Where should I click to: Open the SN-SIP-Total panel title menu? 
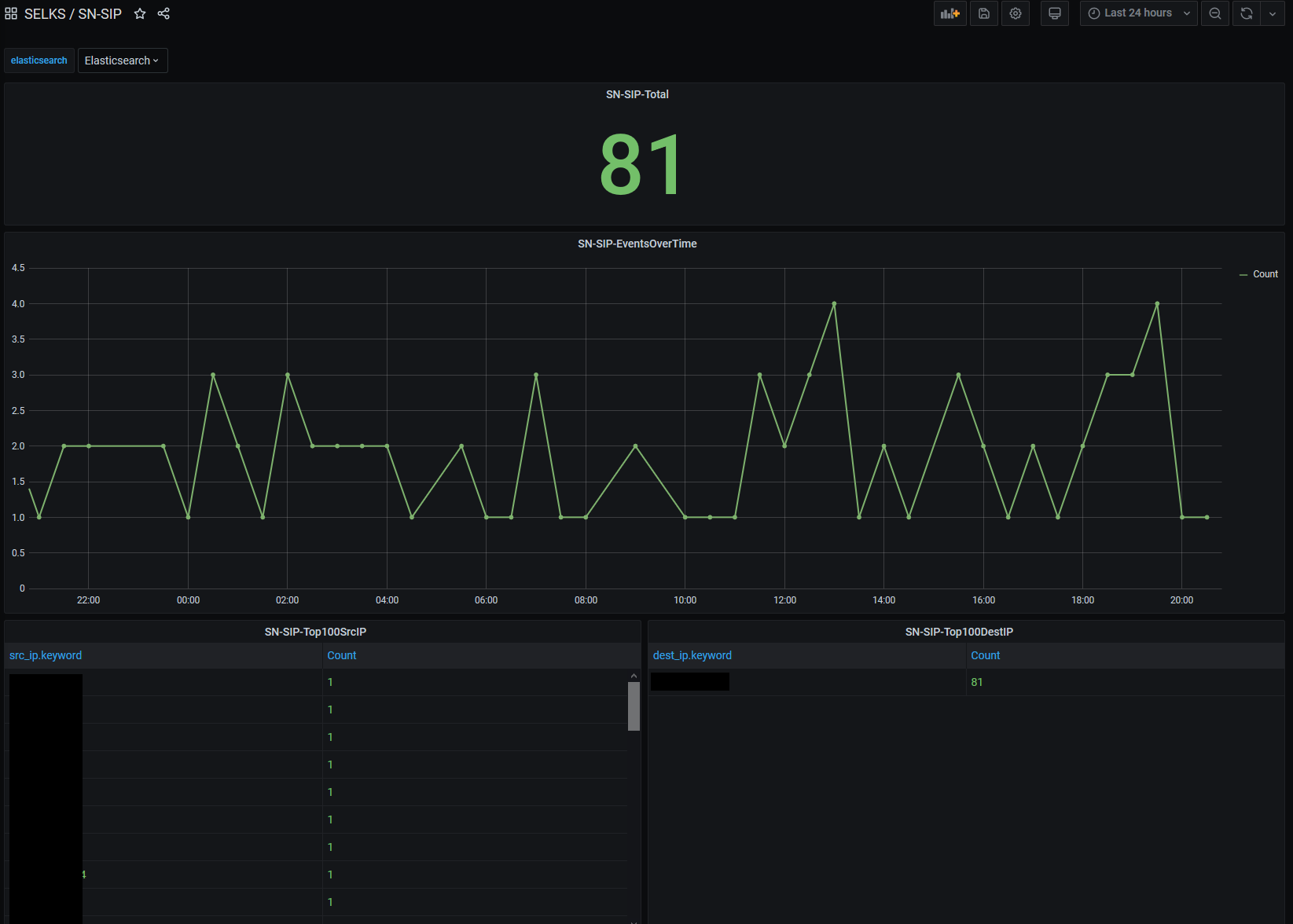[x=637, y=94]
